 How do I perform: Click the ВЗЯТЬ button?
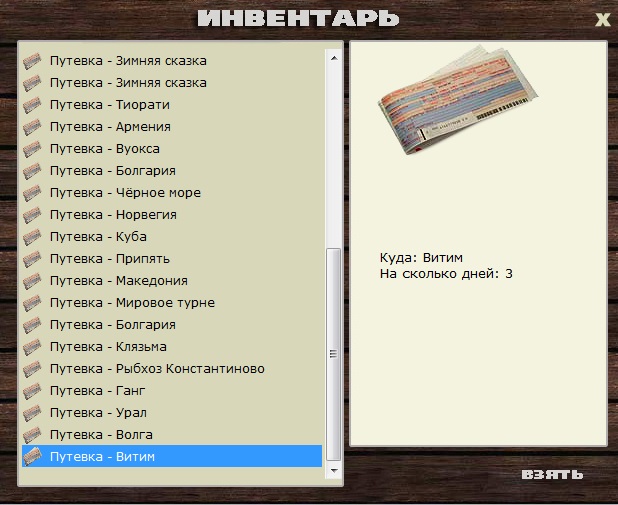(552, 474)
